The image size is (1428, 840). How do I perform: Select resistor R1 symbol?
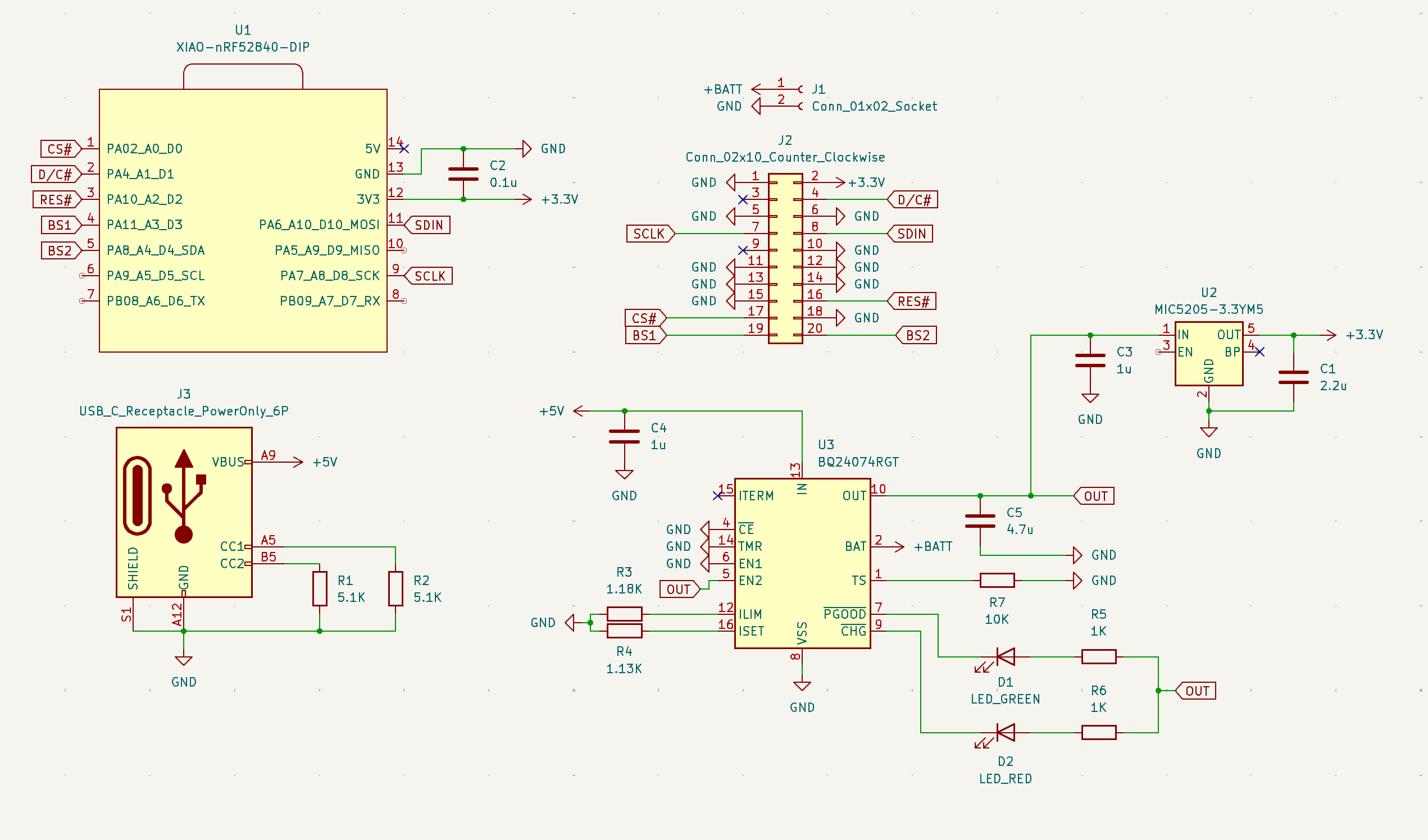[x=320, y=588]
